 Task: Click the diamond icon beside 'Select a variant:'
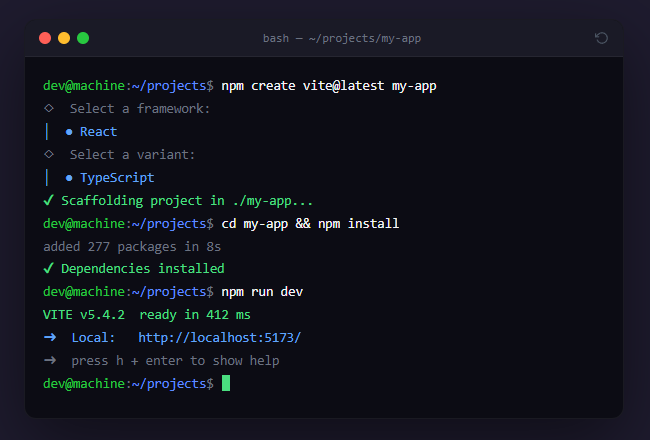point(49,154)
